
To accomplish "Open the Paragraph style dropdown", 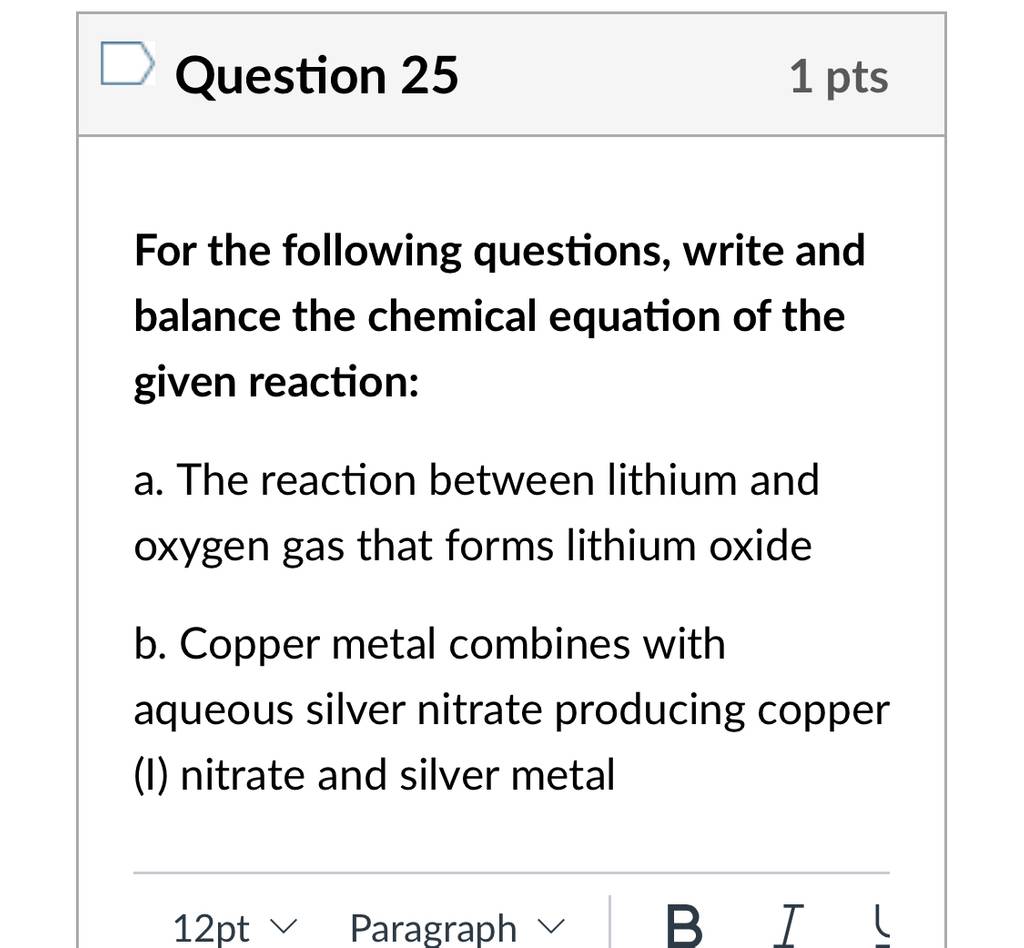I will click(x=457, y=927).
